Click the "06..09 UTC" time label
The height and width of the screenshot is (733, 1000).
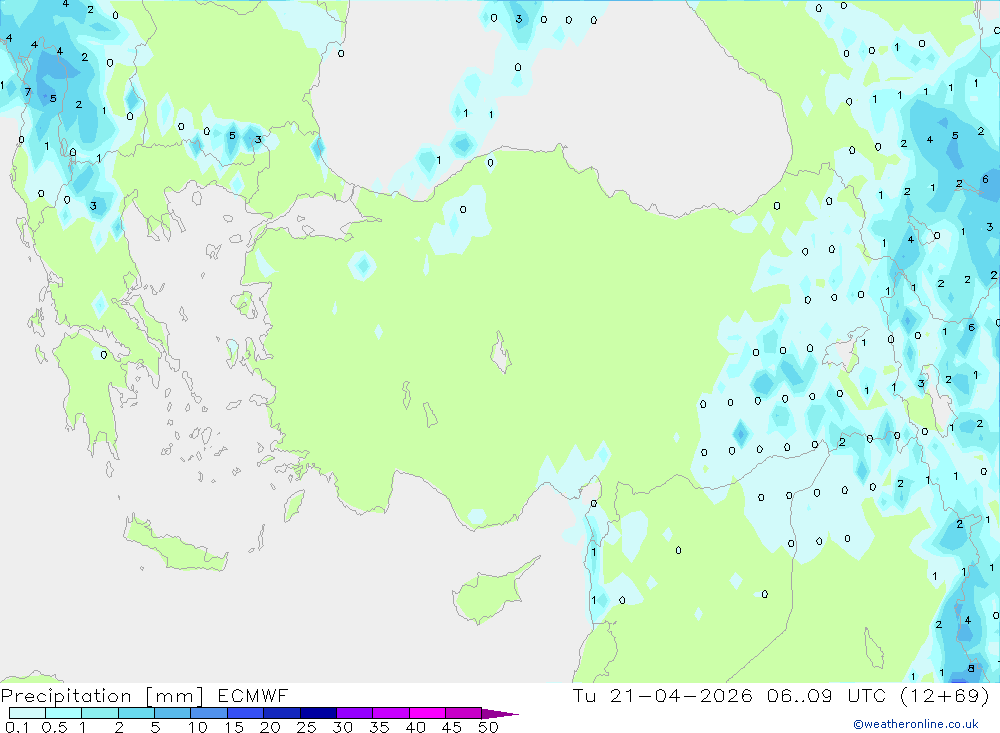[x=827, y=696]
